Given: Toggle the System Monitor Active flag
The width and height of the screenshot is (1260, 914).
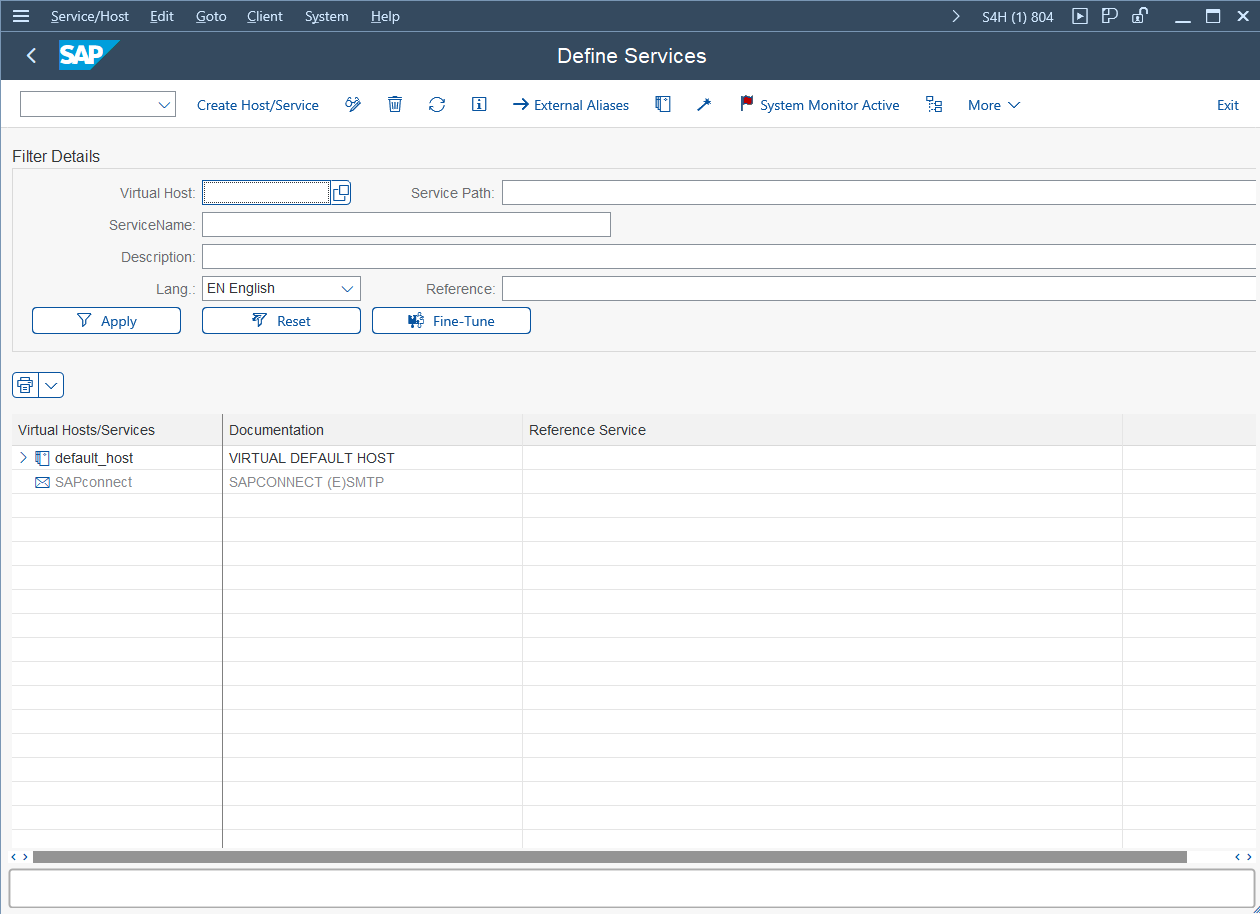Looking at the screenshot, I should tap(819, 105).
